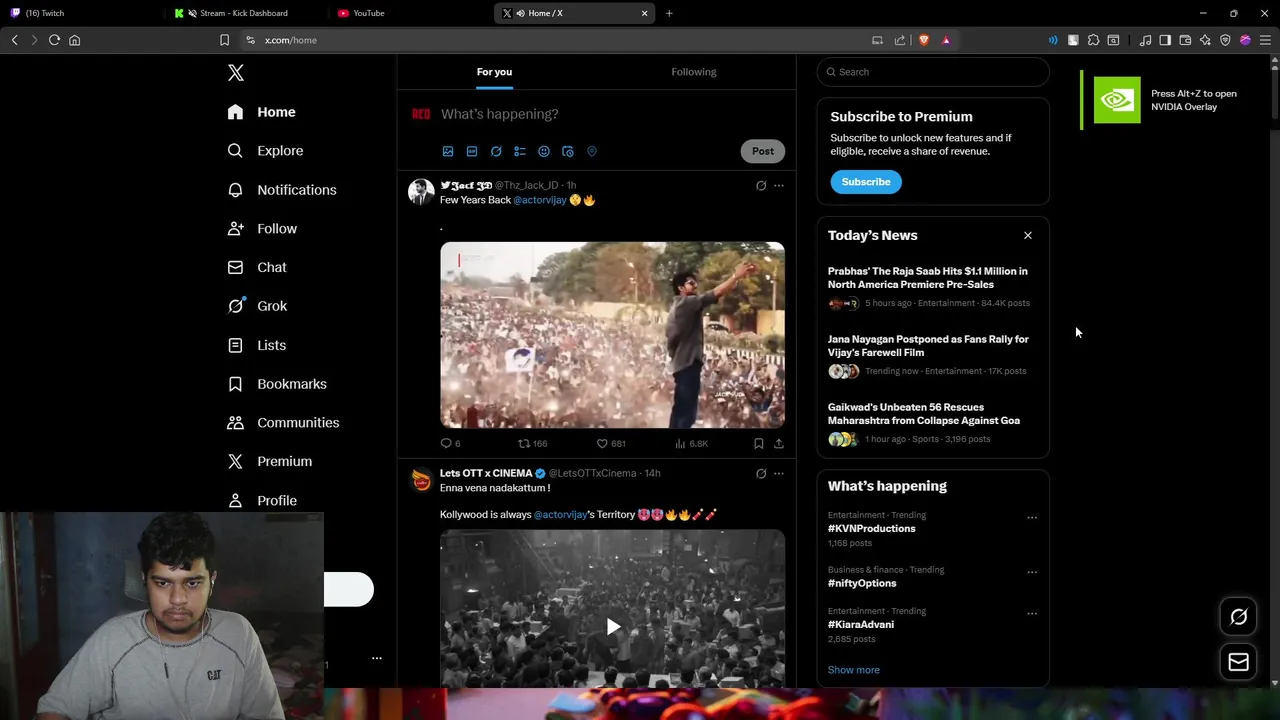Close the Today's News panel
Viewport: 1280px width, 720px height.
(x=1027, y=235)
